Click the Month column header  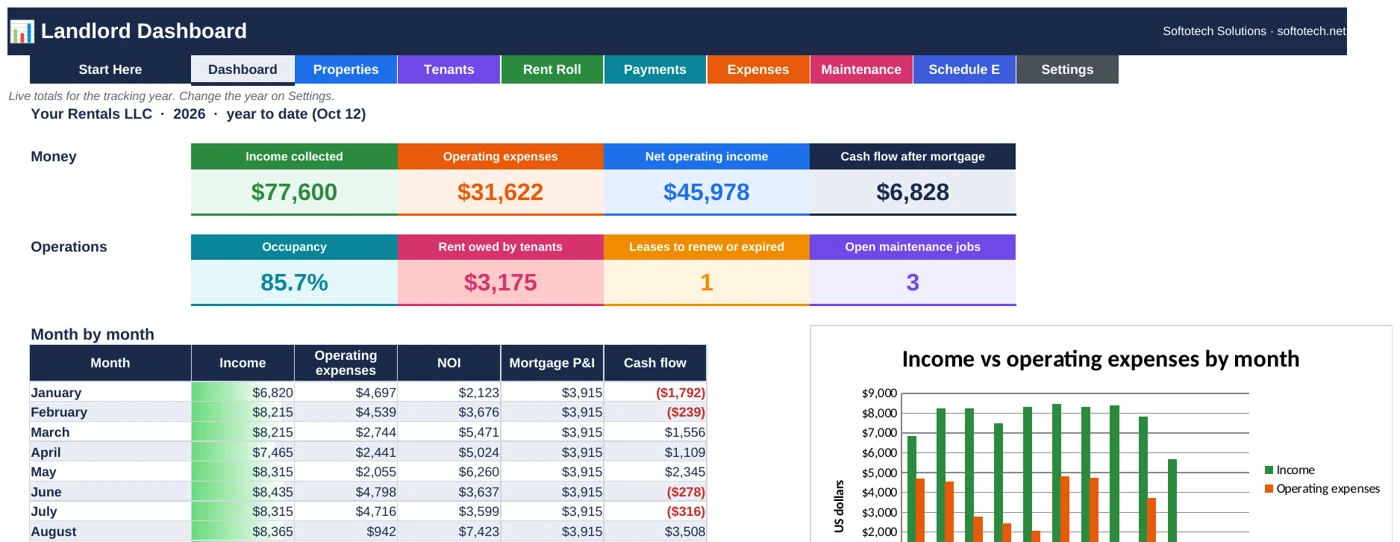coord(110,363)
